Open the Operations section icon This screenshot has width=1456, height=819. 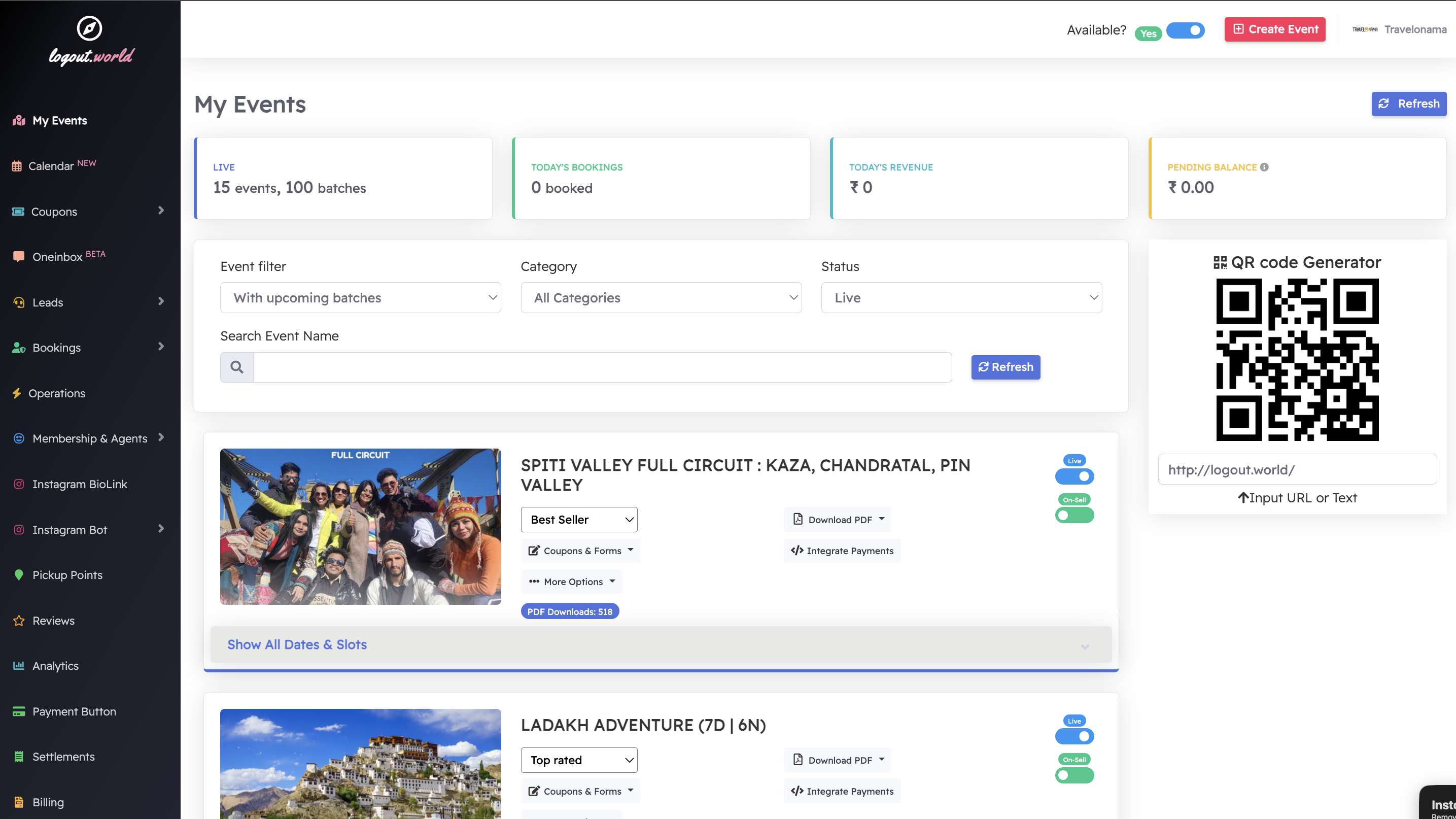(18, 393)
